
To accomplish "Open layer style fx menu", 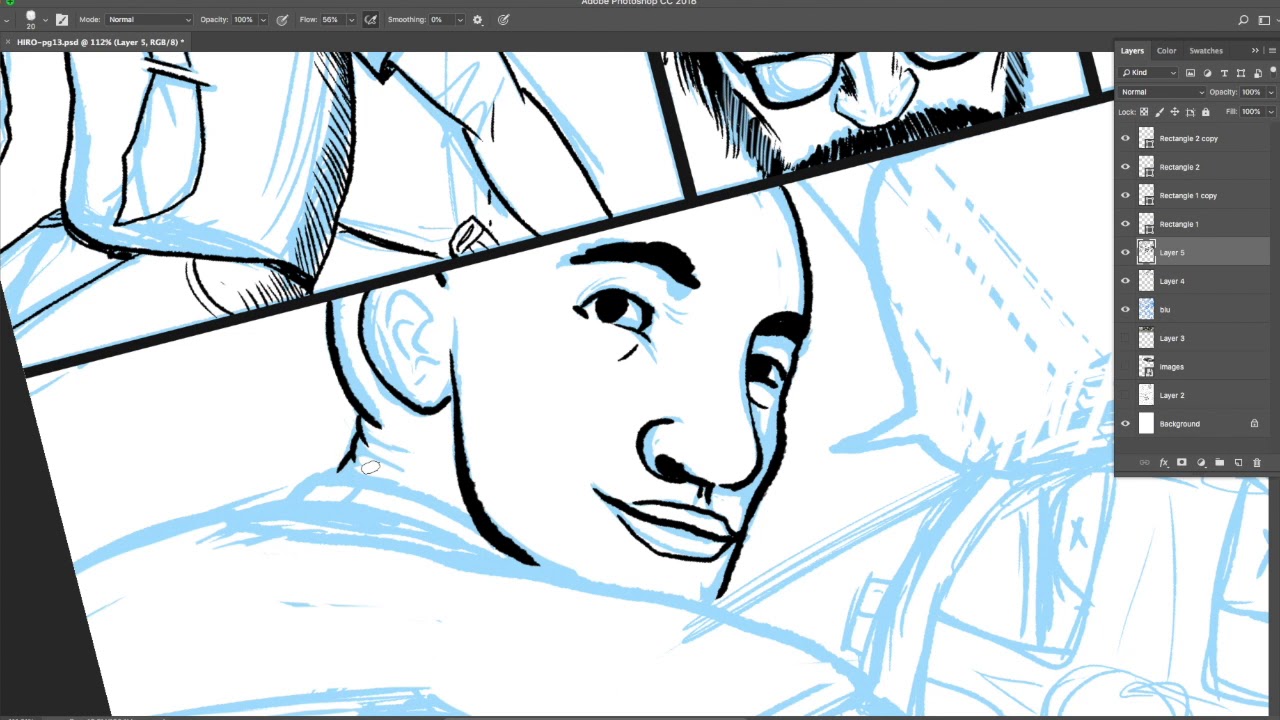I will [x=1163, y=462].
